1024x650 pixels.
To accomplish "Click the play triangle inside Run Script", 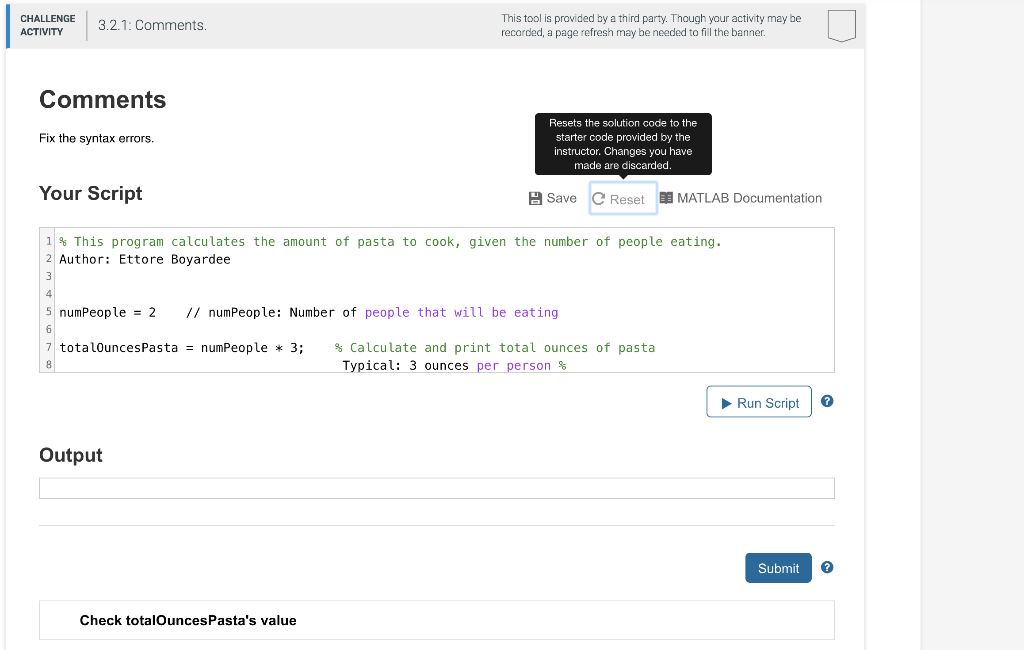I will [x=726, y=401].
